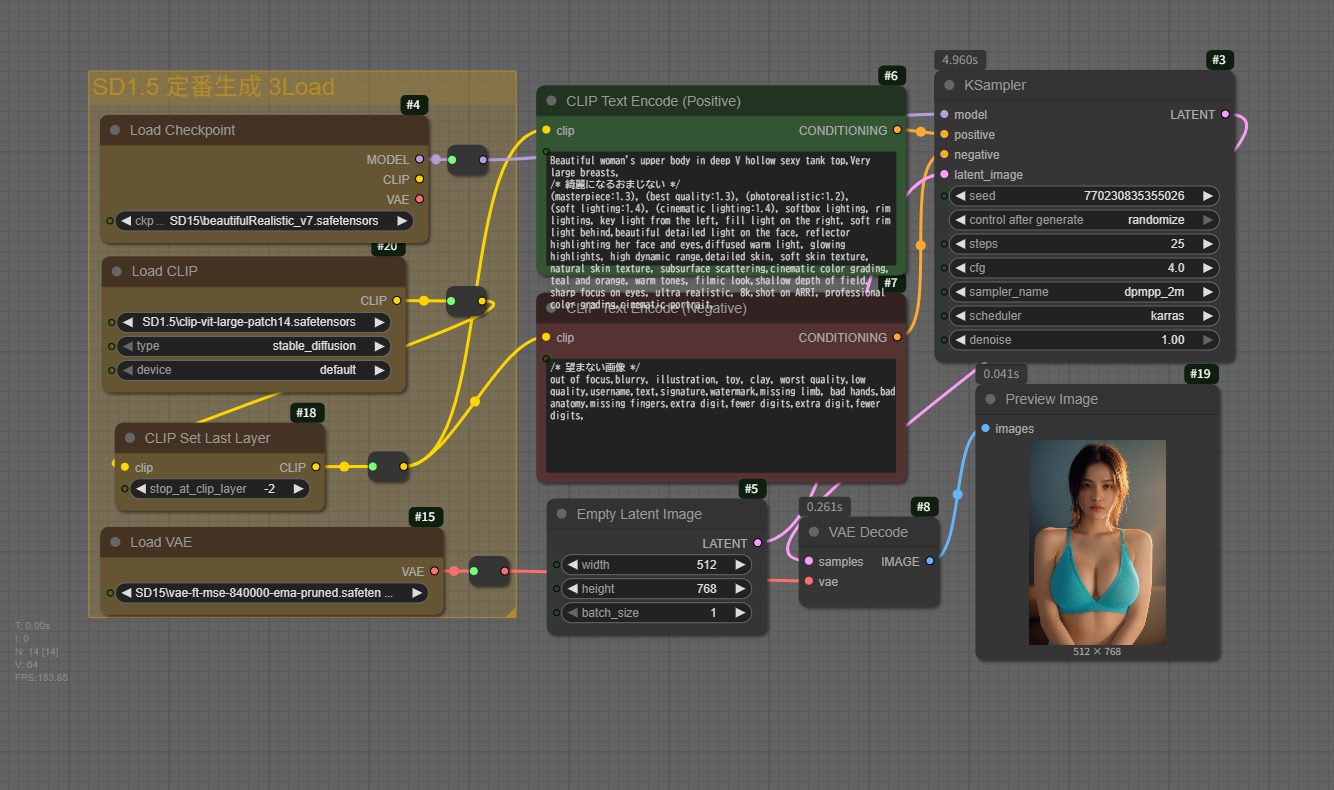Collapse the VAE Decode node

pos(814,532)
